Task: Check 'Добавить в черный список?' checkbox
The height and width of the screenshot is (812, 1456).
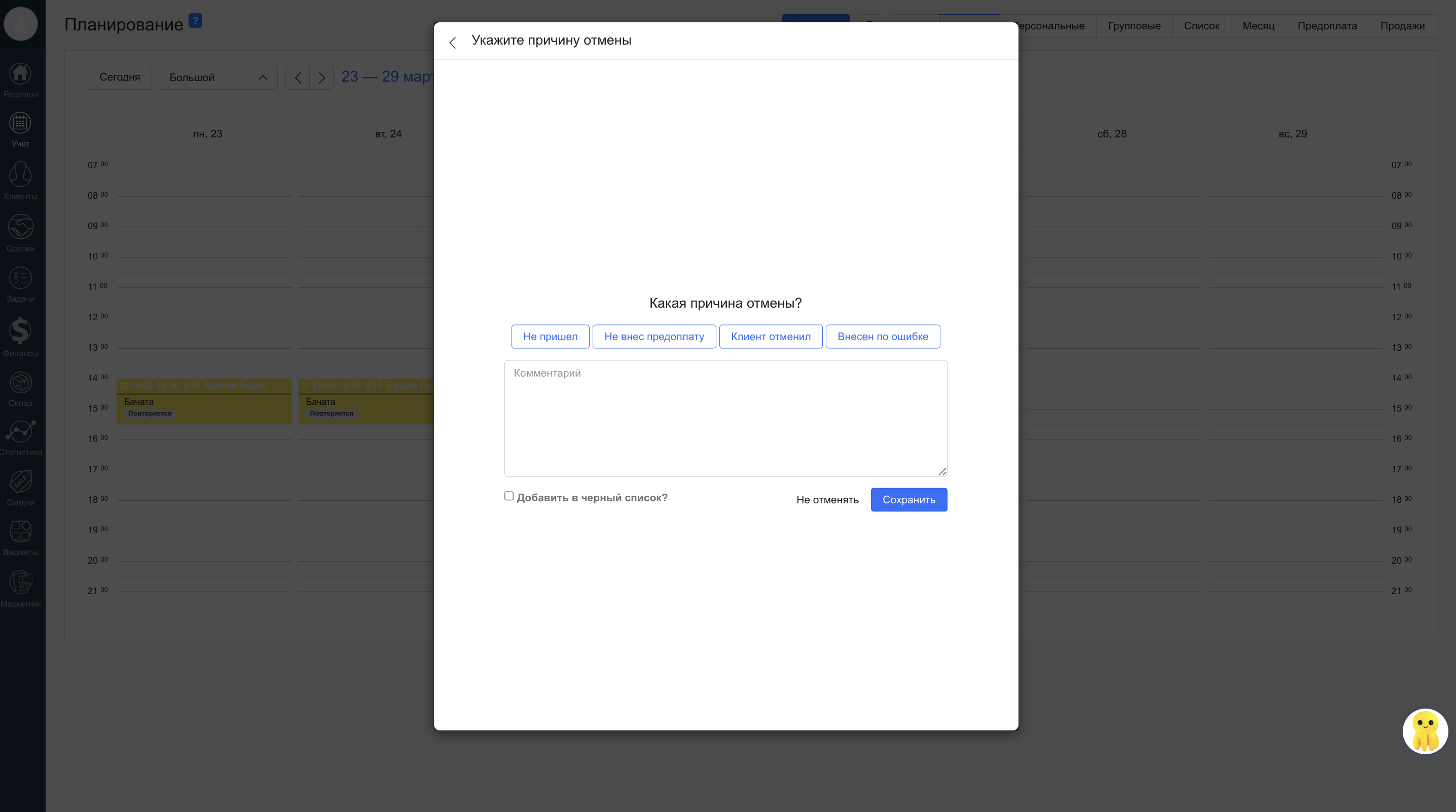Action: click(508, 496)
